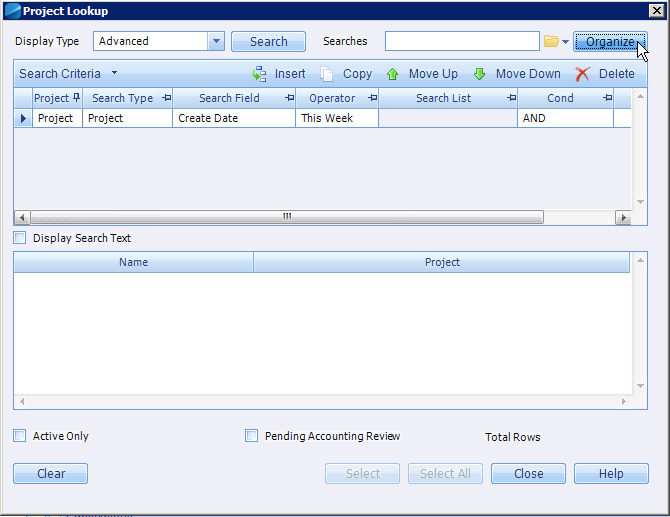Screen dimensions: 670x517
Task: Select the This Week operator cell
Action: (337, 118)
